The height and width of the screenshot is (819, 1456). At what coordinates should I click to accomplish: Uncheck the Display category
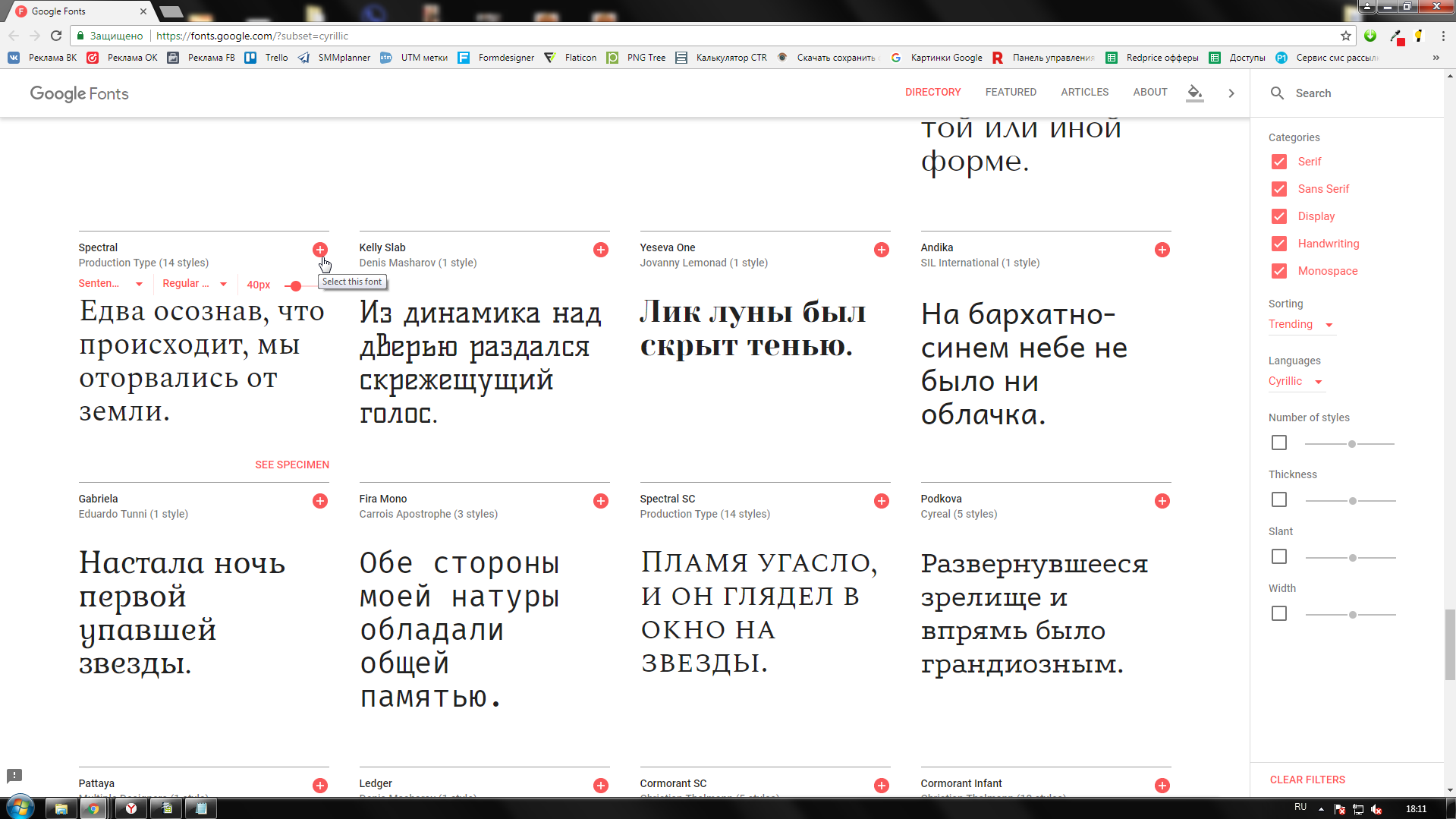(1279, 216)
